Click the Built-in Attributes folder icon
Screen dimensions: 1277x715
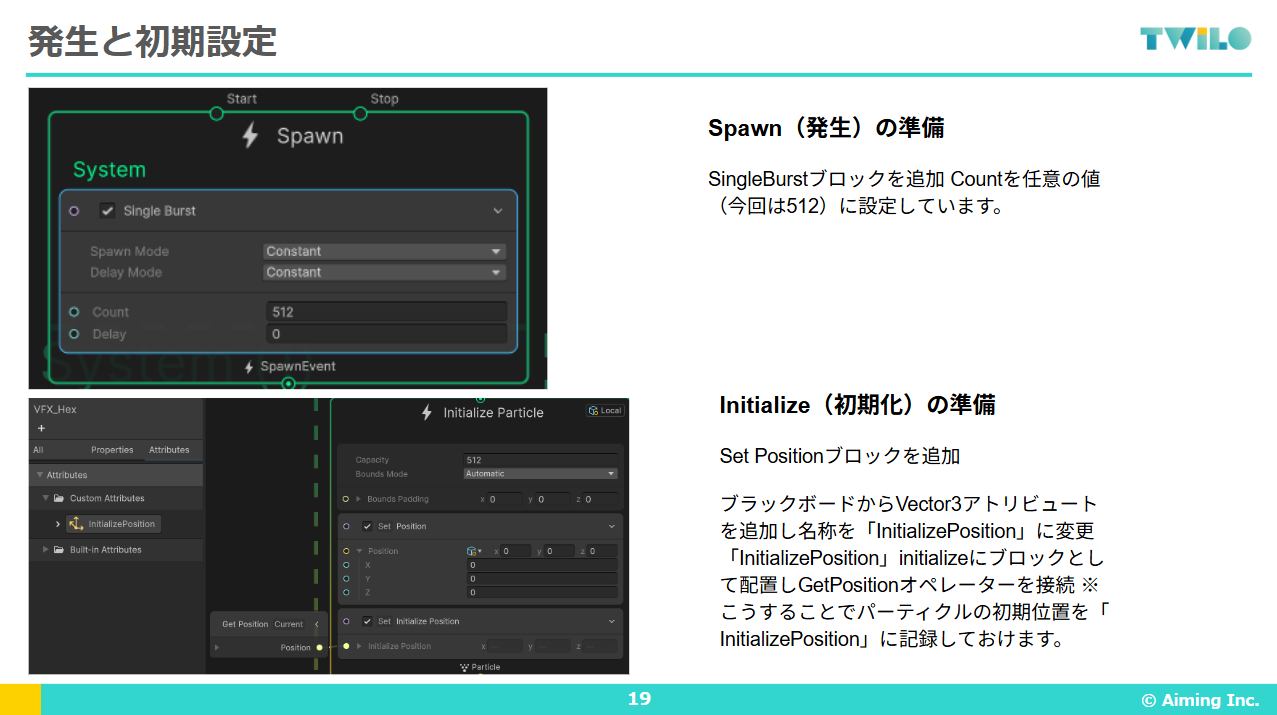click(59, 550)
